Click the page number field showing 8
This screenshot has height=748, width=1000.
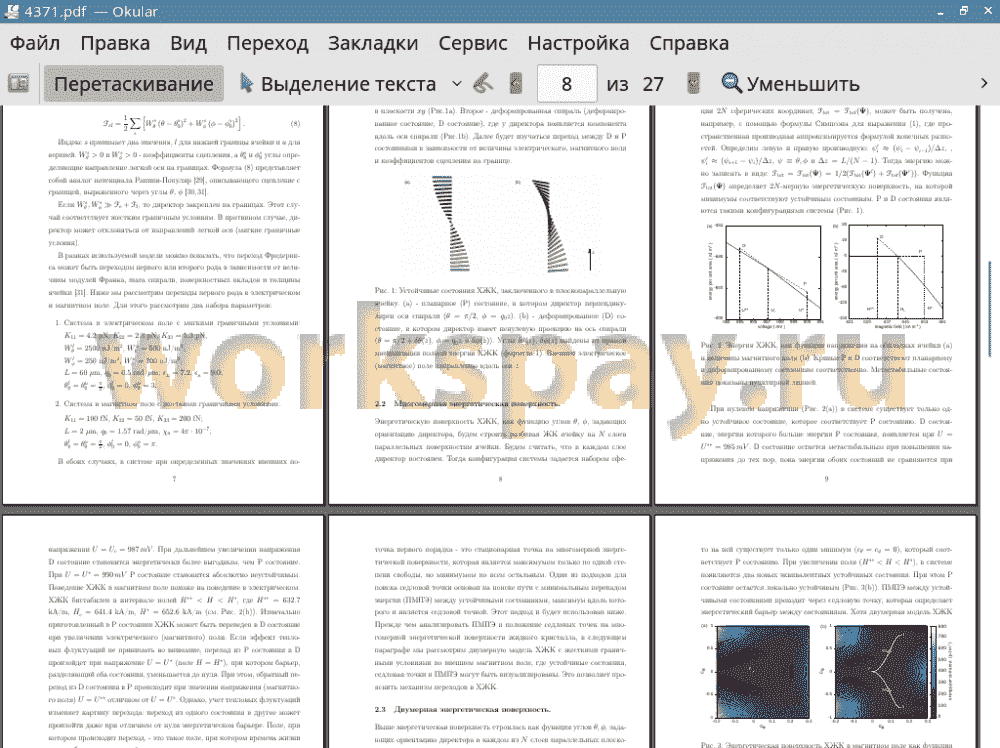pyautogui.click(x=567, y=84)
